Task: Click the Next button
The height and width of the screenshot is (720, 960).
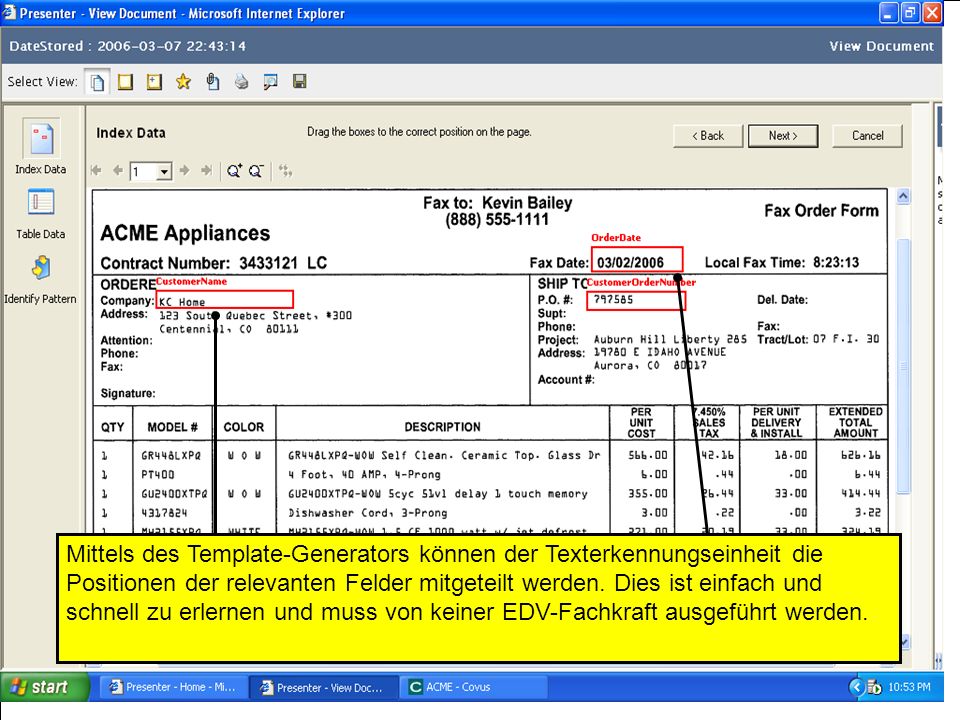Action: coord(782,136)
